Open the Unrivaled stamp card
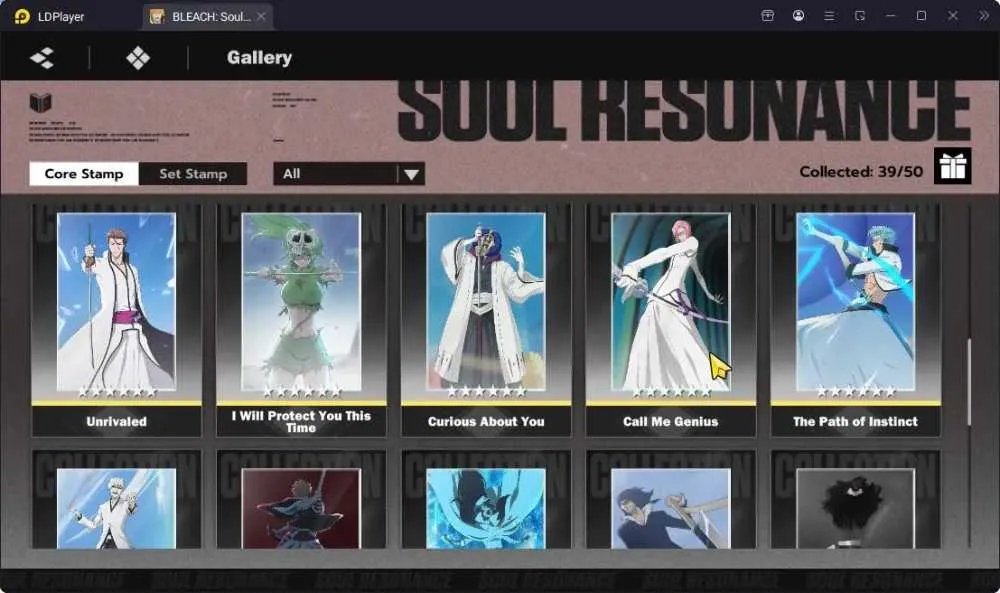Image resolution: width=1000 pixels, height=593 pixels. 117,320
